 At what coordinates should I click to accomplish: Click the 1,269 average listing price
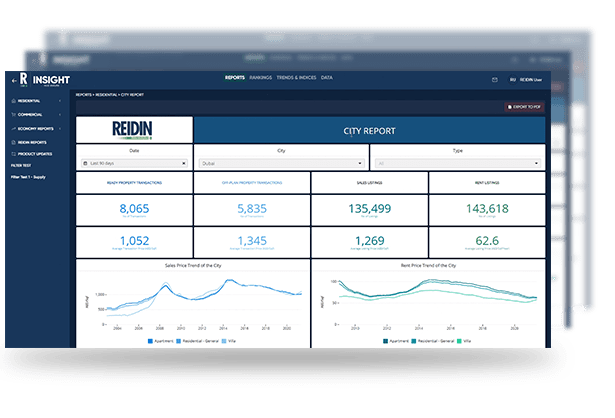[369, 241]
